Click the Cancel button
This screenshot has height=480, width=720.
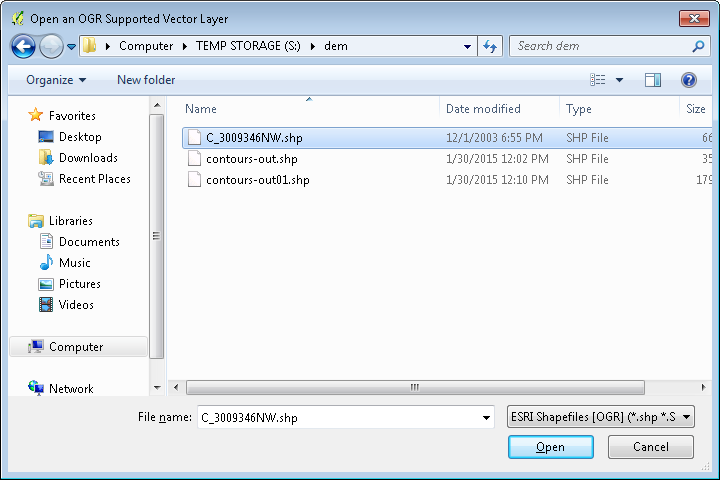point(651,447)
